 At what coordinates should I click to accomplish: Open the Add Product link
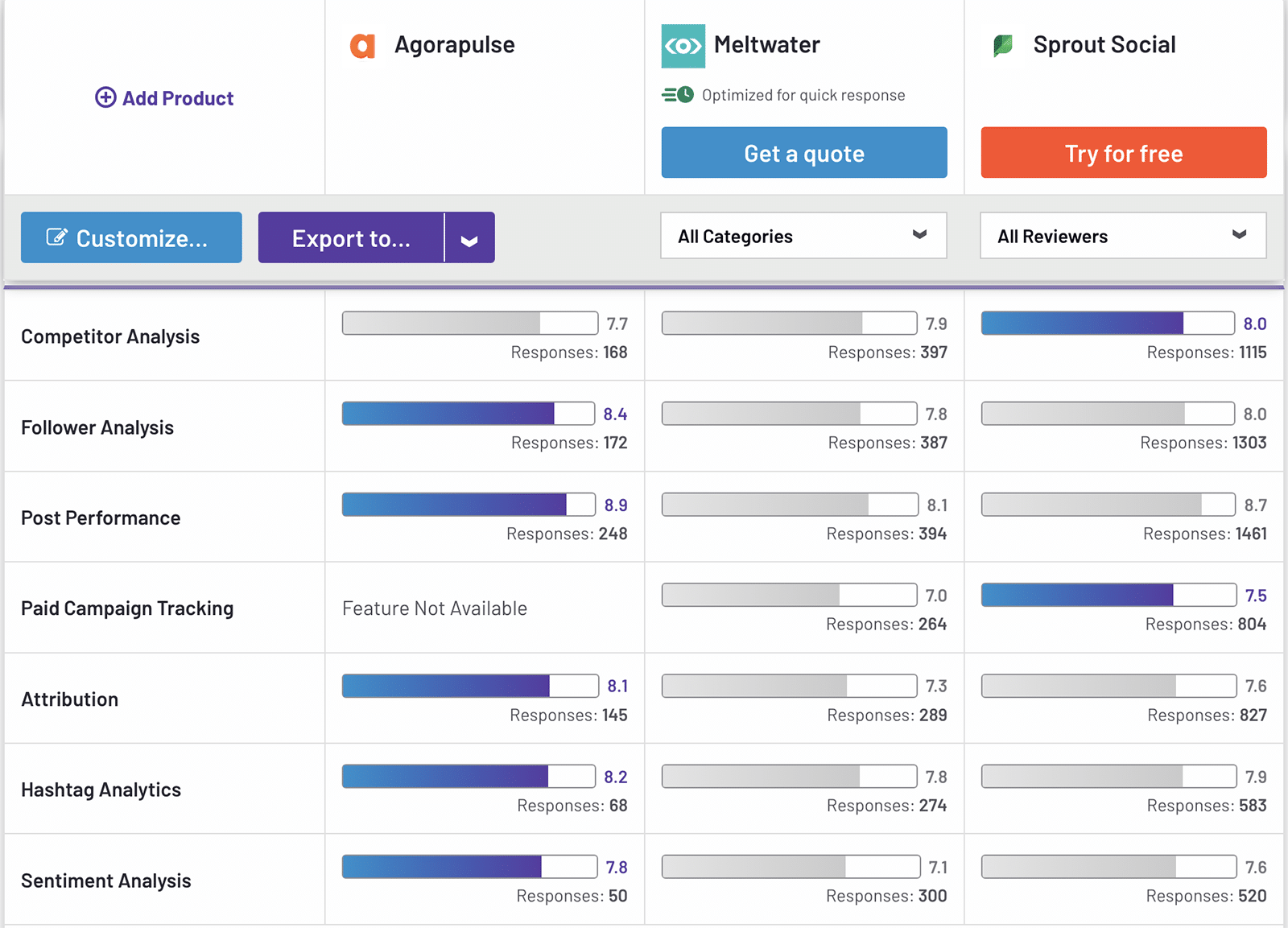tap(177, 98)
